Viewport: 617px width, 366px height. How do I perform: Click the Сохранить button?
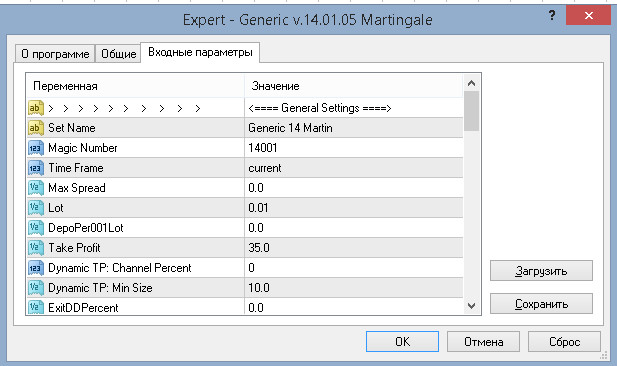click(x=541, y=304)
